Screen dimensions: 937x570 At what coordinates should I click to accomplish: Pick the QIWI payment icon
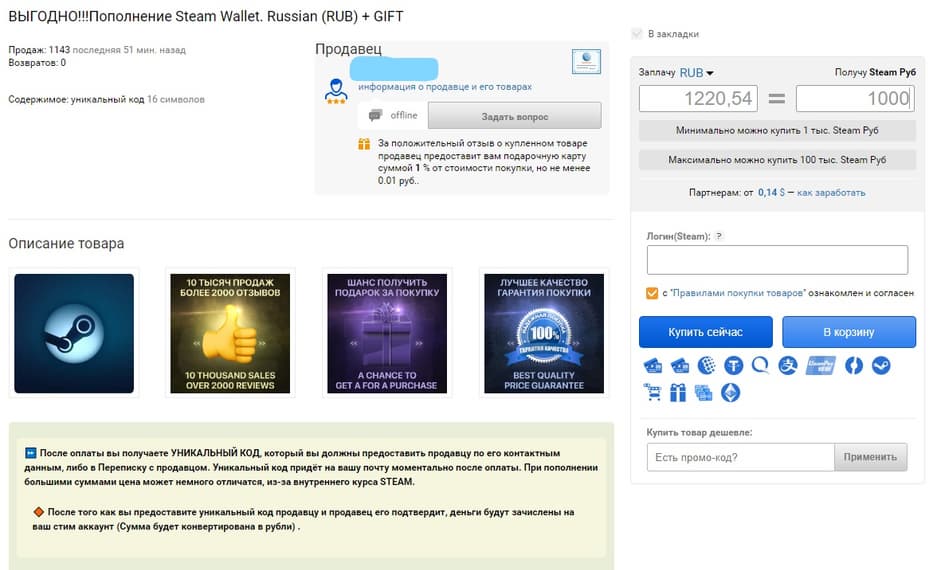point(760,365)
